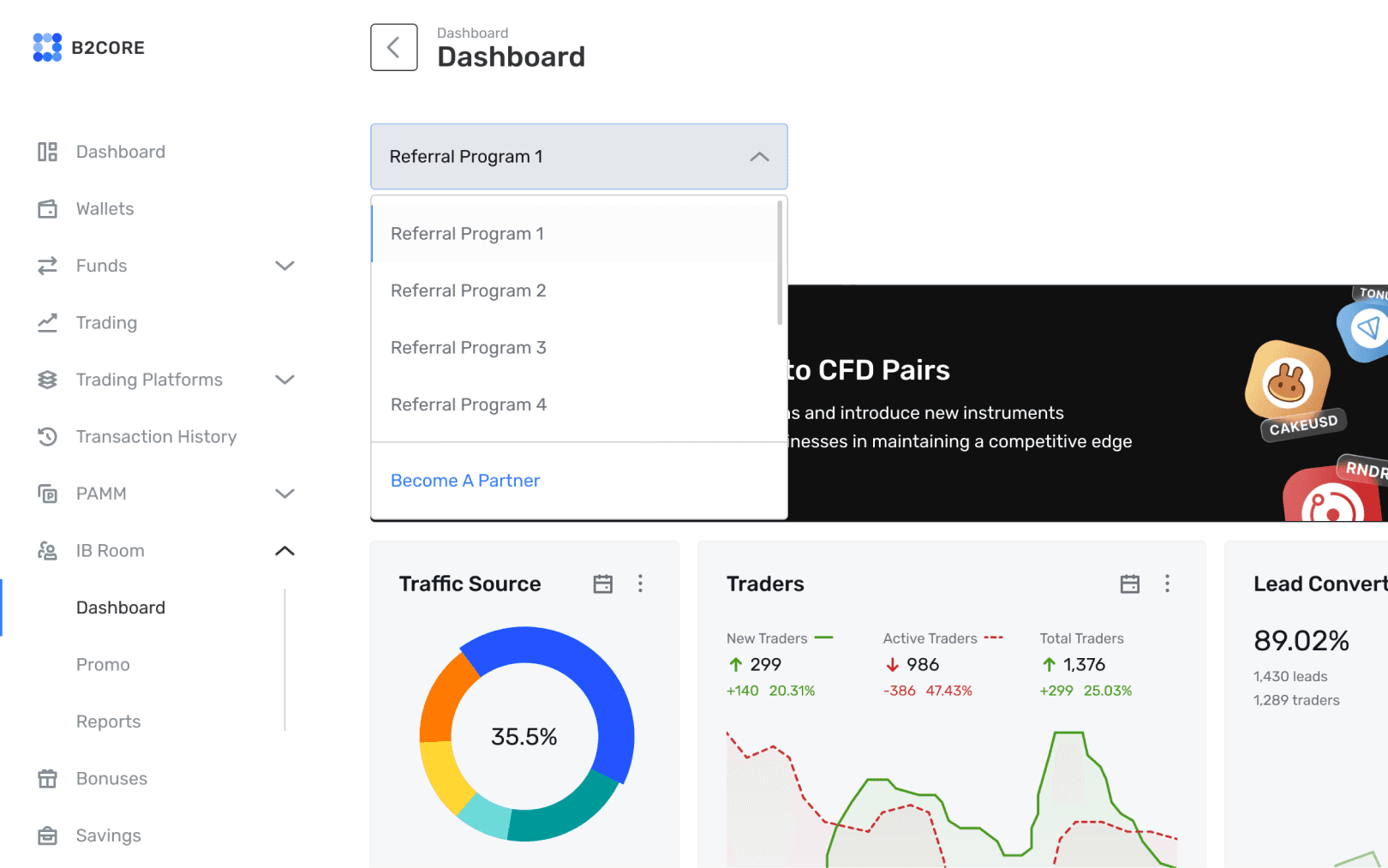
Task: Expand the PAMM submenu chevron
Action: pos(284,494)
